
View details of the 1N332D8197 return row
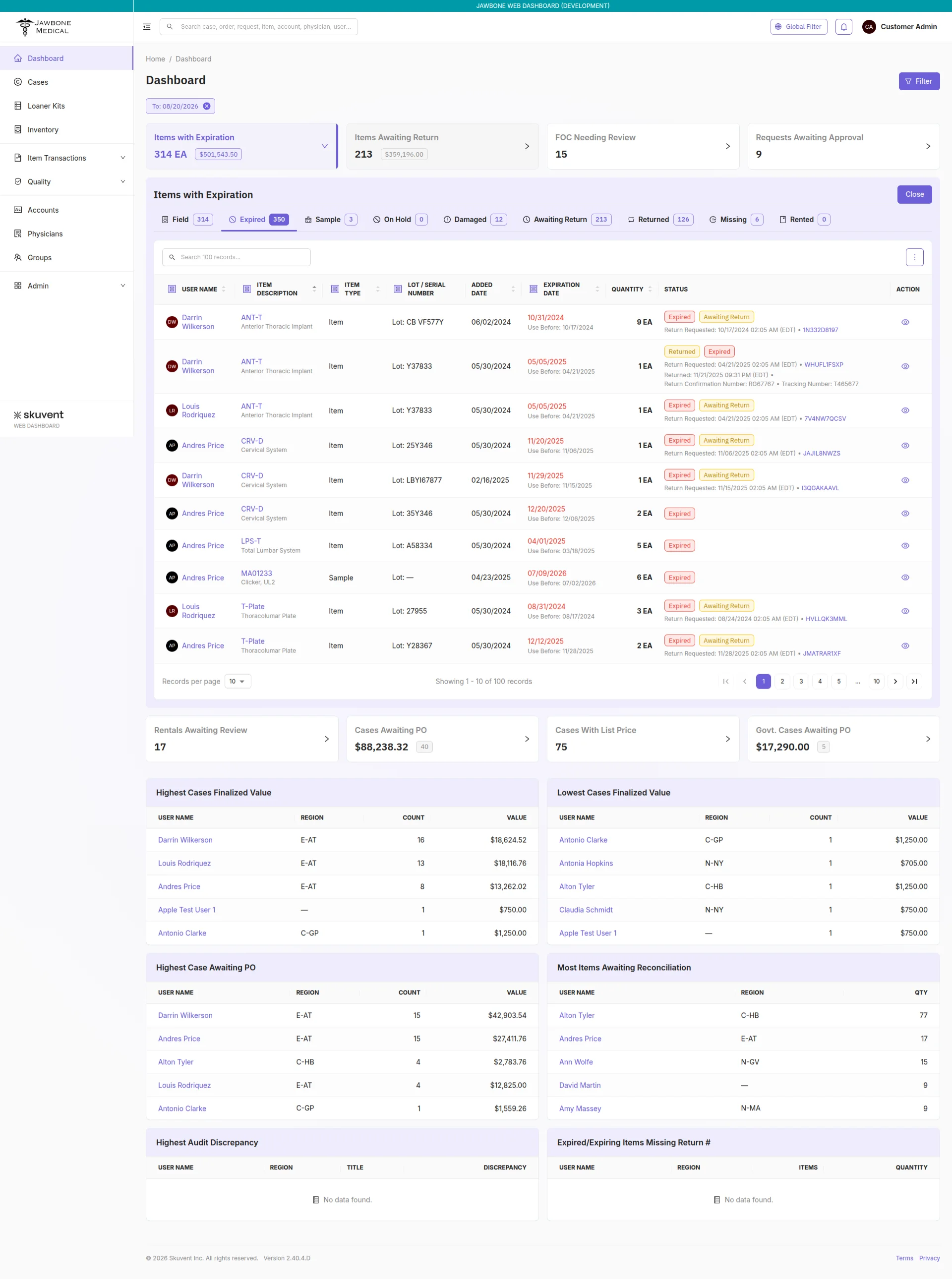click(905, 322)
